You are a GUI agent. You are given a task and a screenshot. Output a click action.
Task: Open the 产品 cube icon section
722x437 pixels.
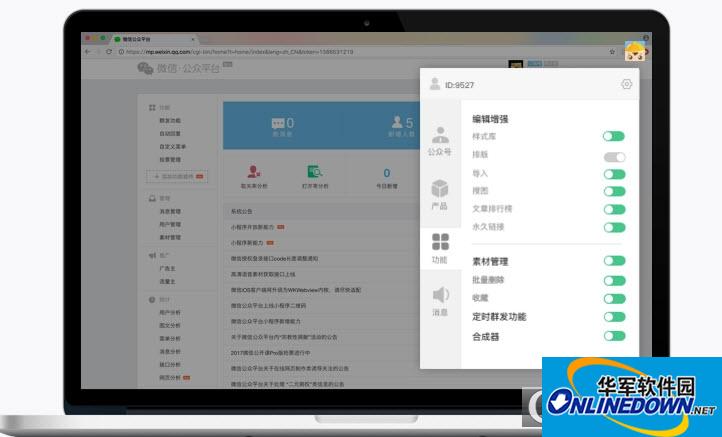pyautogui.click(x=440, y=194)
